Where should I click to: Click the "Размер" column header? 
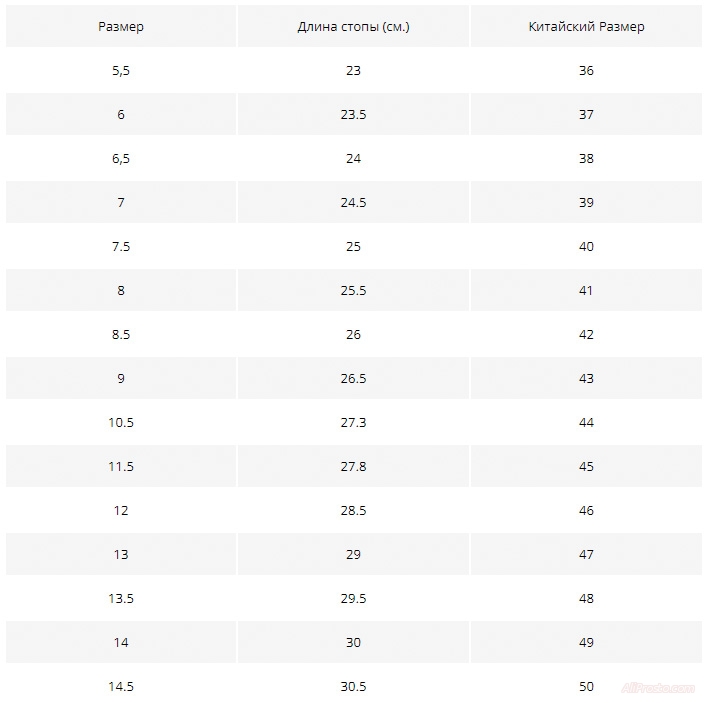click(121, 27)
